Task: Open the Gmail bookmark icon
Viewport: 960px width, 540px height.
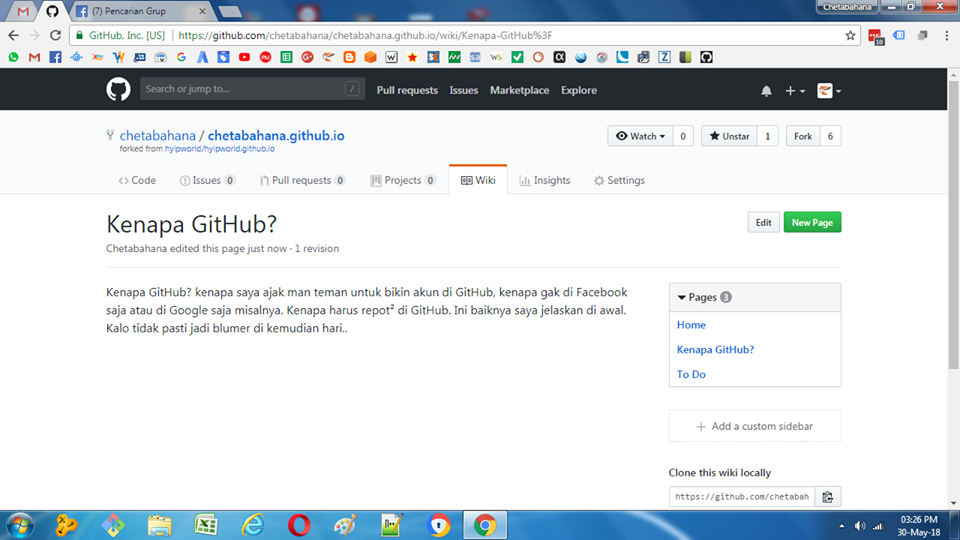Action: click(34, 57)
